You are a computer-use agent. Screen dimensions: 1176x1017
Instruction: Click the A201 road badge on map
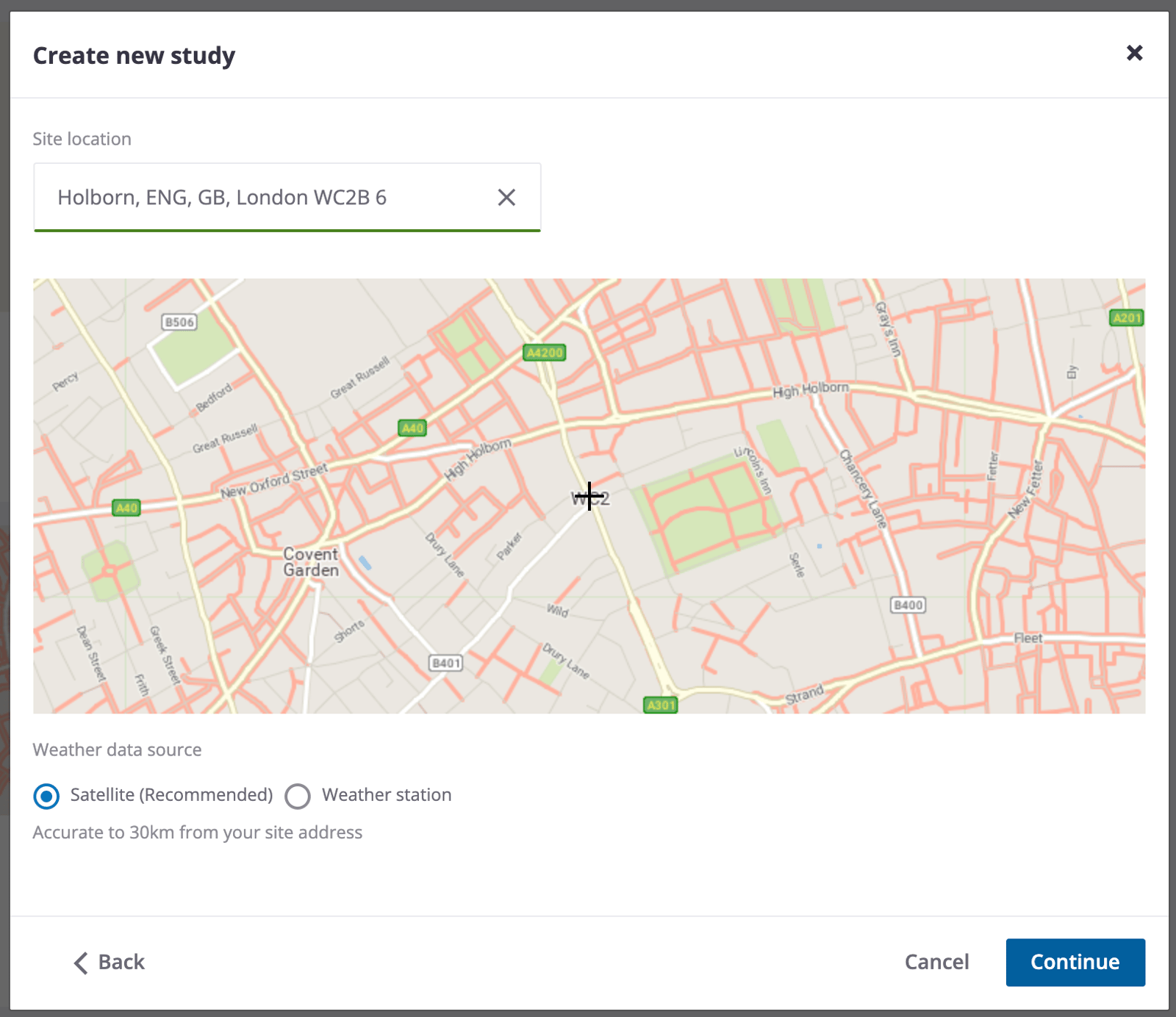1126,317
